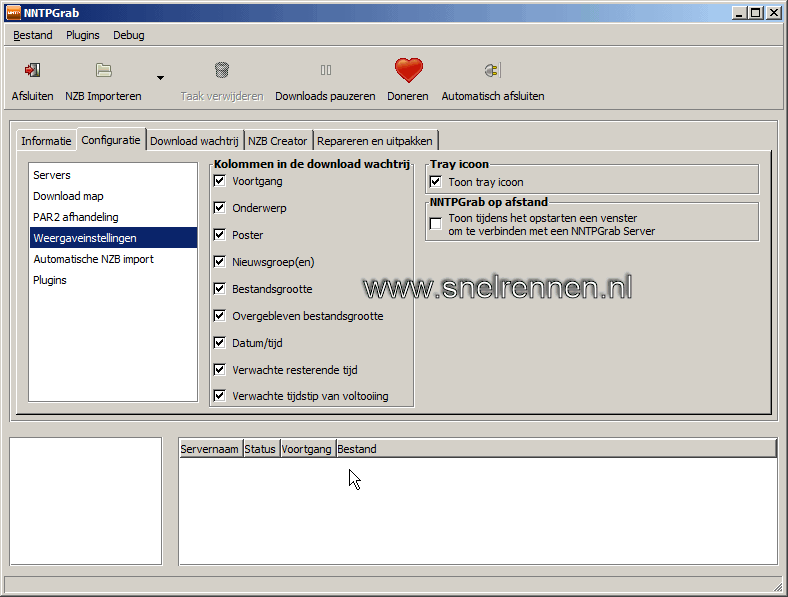Click the Downloads pauzeren pause icon
Viewport: 788px width, 597px height.
326,70
